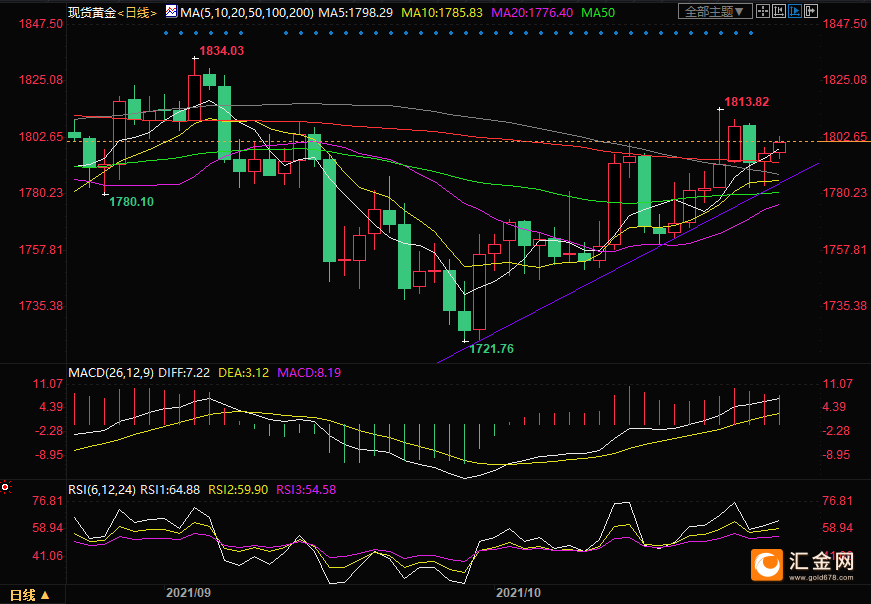Viewport: 871px width, 604px height.
Task: Click the MA indicator chart icon
Action: click(x=171, y=12)
